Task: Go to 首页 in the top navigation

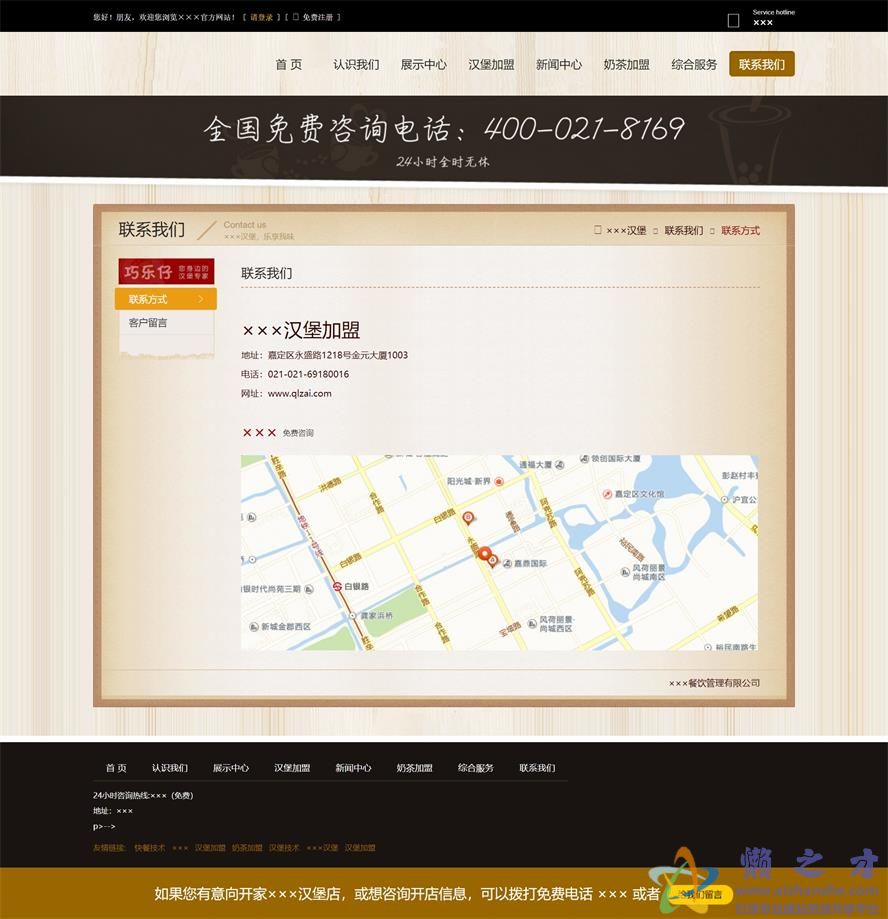Action: (288, 64)
